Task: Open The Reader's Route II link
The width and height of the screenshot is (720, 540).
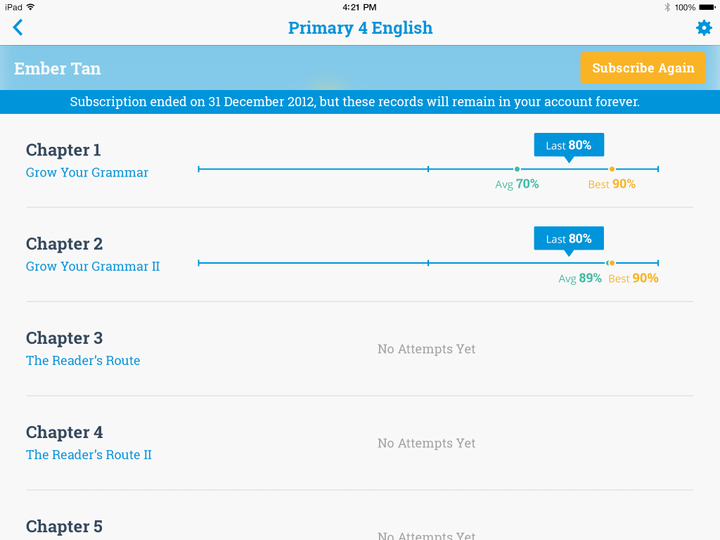Action: (89, 455)
